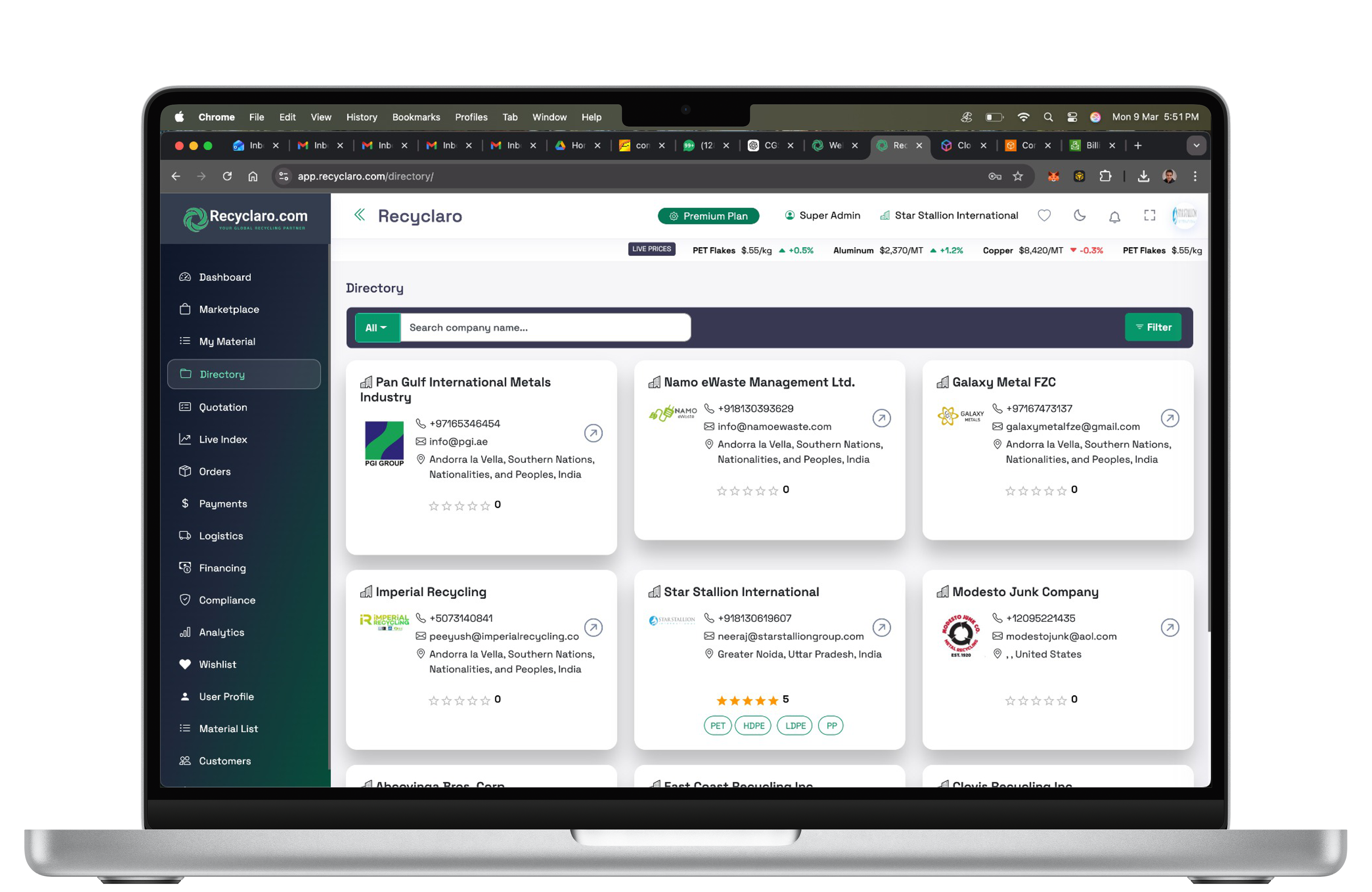Open the All category dropdown

point(377,327)
